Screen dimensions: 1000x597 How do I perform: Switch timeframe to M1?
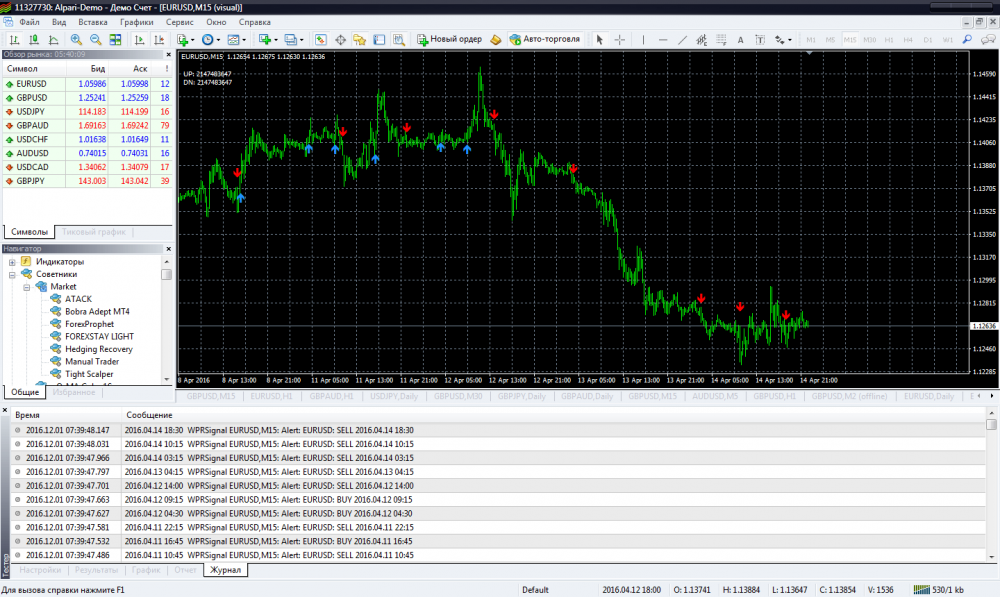coord(811,40)
